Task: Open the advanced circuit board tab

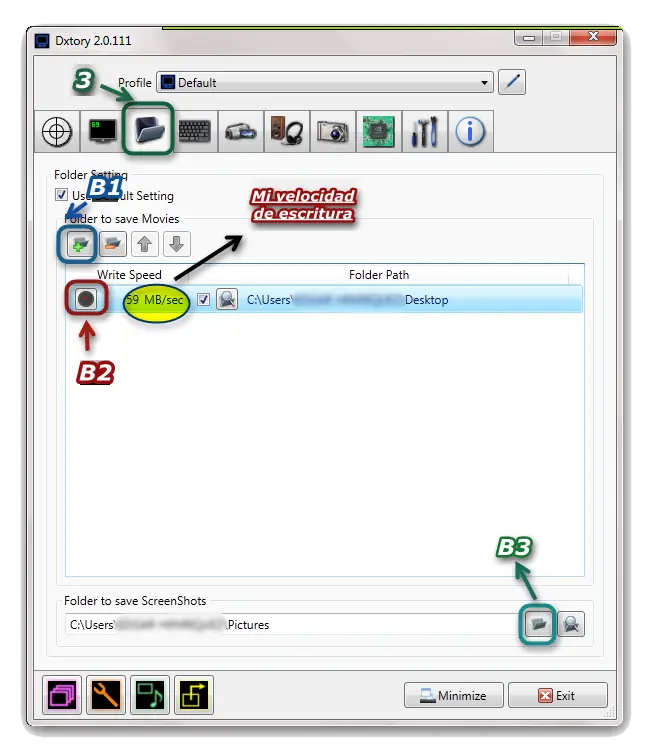Action: [x=379, y=131]
